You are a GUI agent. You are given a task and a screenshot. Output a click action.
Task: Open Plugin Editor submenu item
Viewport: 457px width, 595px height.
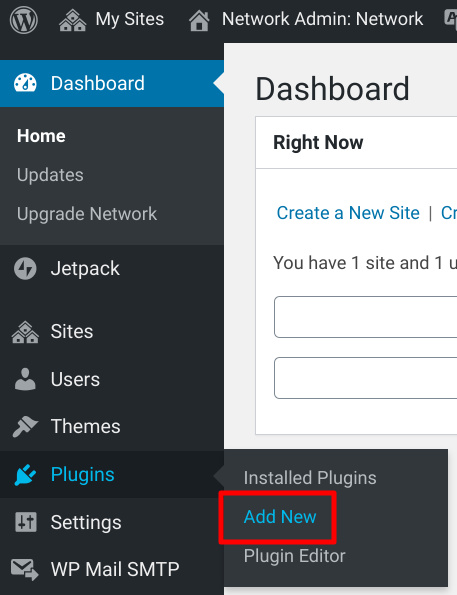[295, 556]
